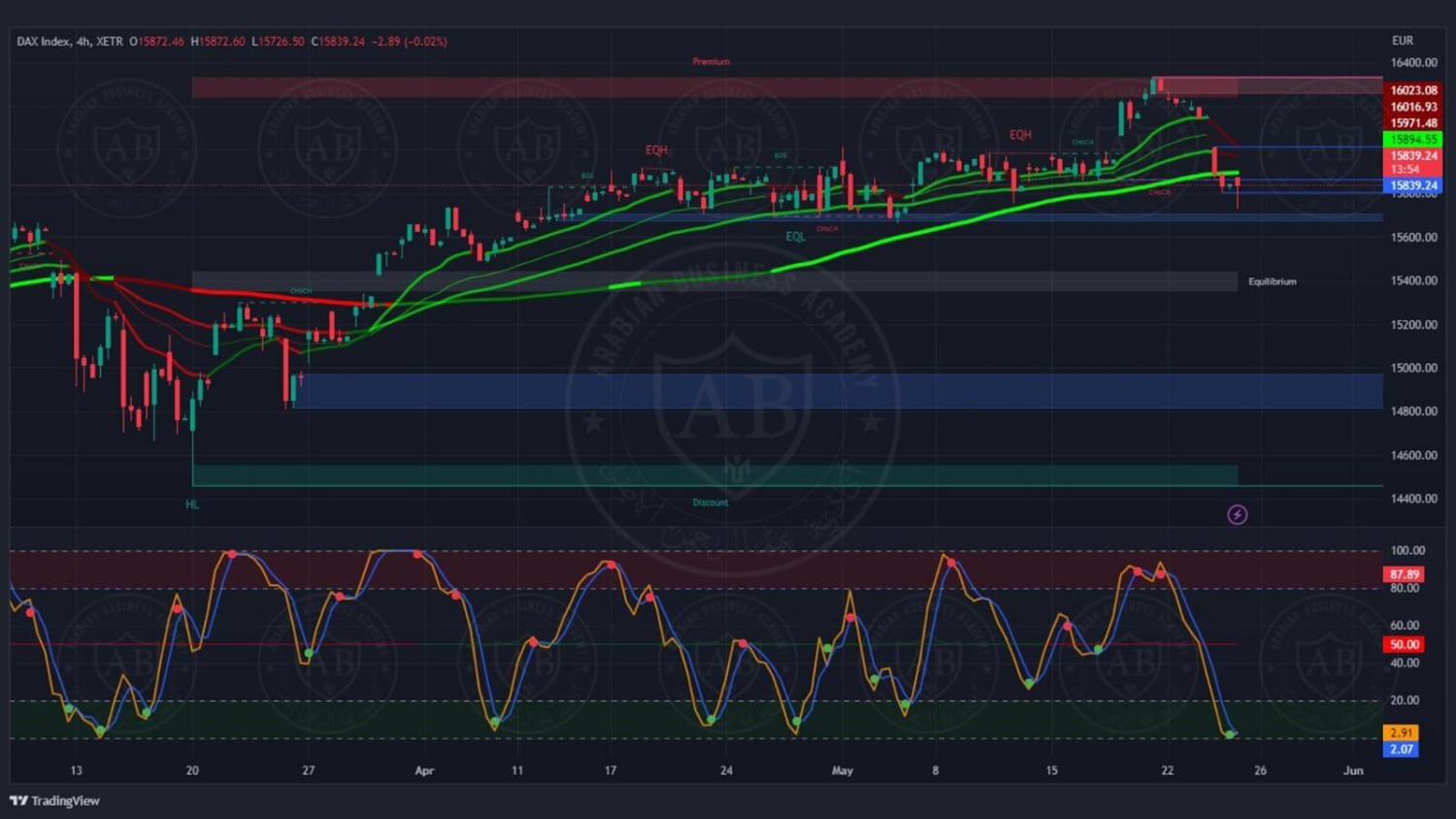Click the orange 2.91 oscillator value tag
1456x819 pixels.
(x=1401, y=733)
